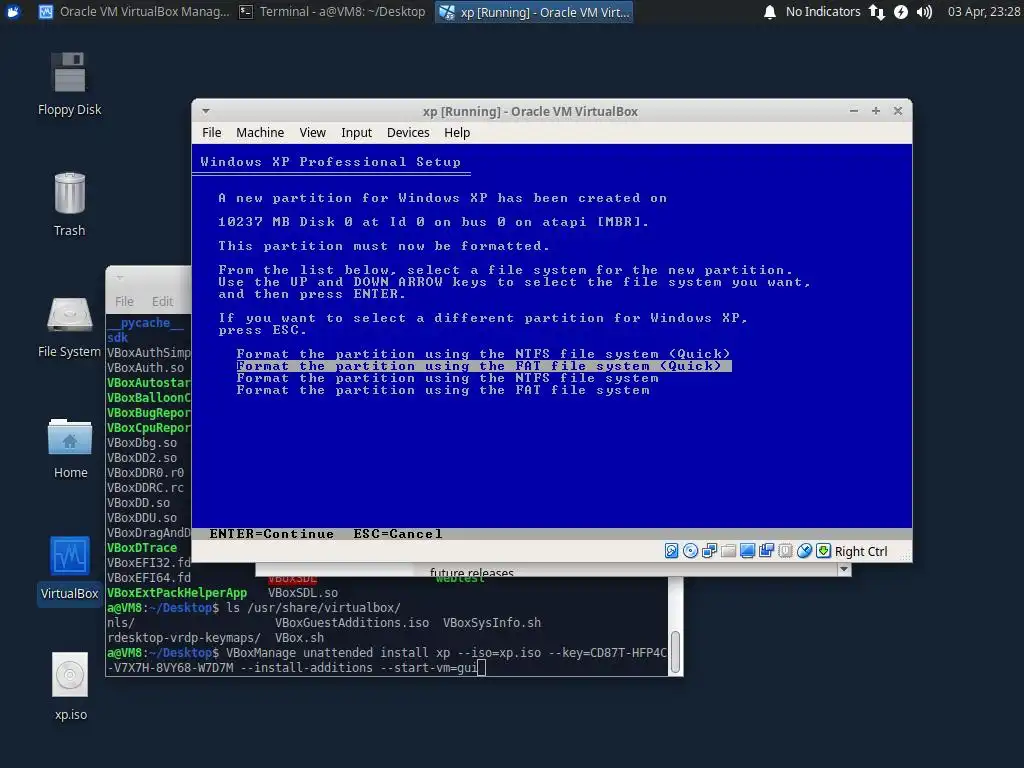Open the File System desktop icon

(x=69, y=327)
